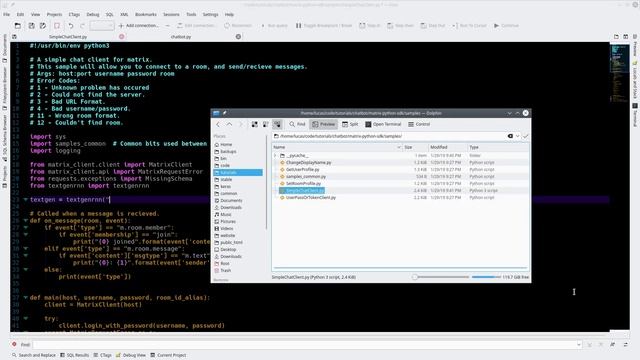Expand the __pycache__ folder in Dolphin
640x360 pixels.
[x=276, y=156]
